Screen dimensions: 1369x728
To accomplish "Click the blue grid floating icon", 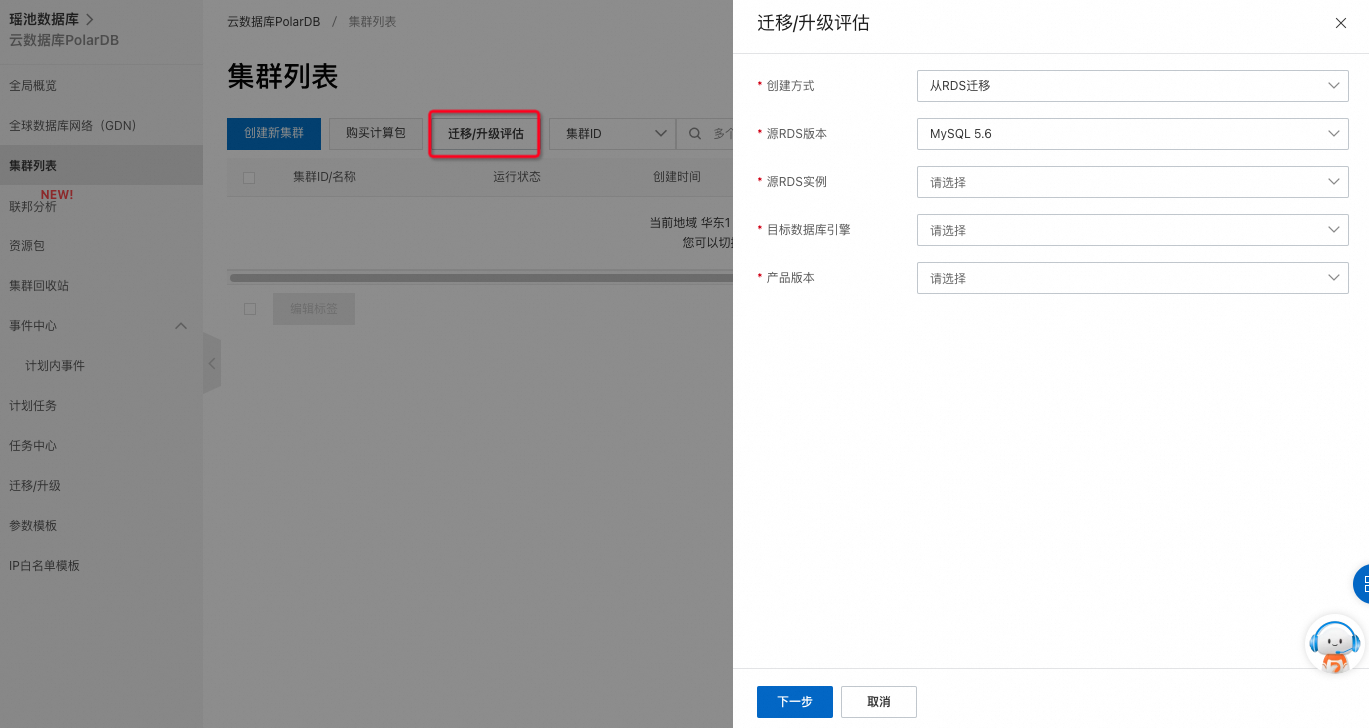I will pos(1361,584).
